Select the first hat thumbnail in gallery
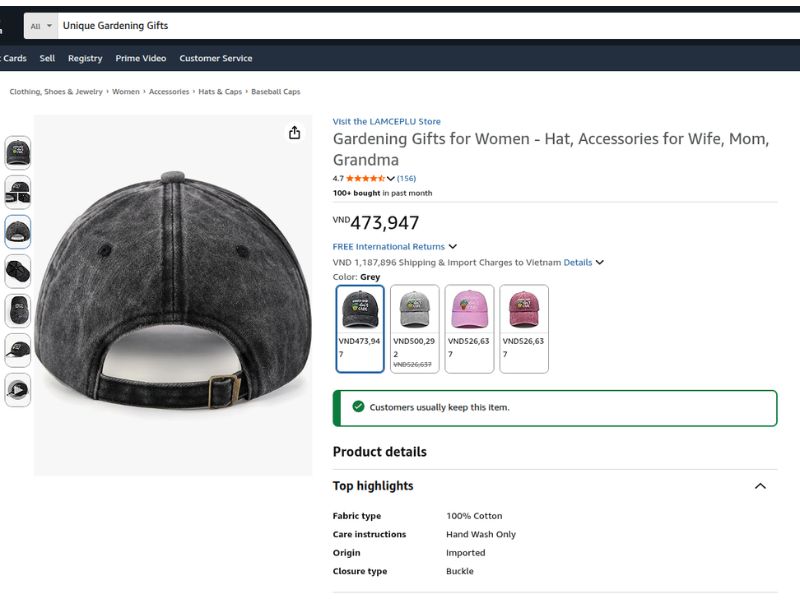 coord(18,153)
